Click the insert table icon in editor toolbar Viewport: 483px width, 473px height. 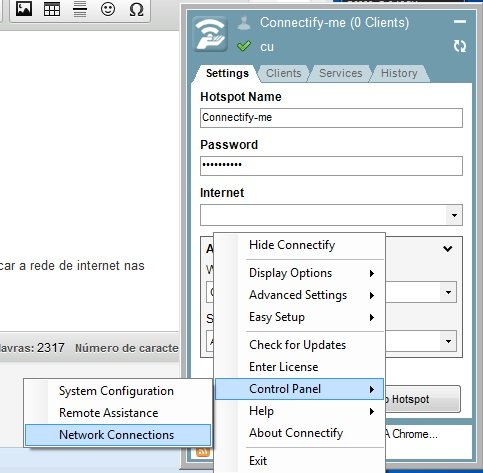[52, 9]
